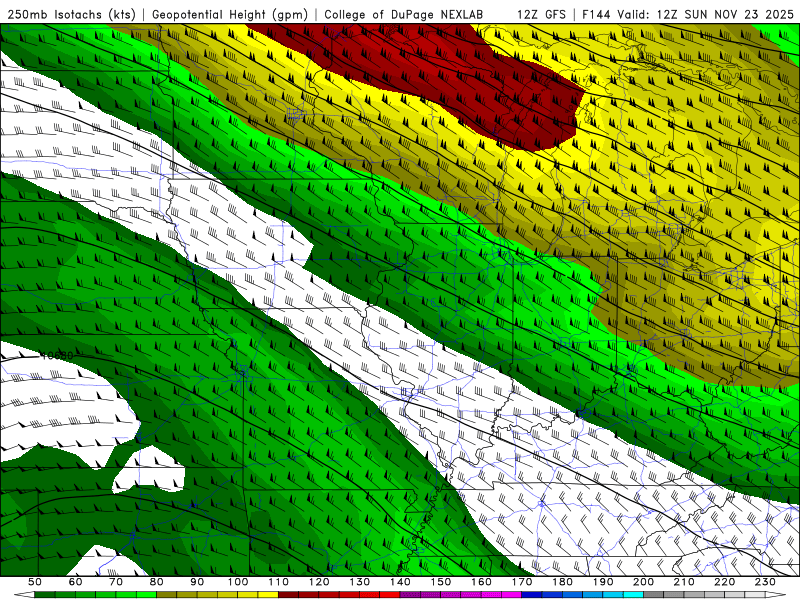Click the bright yellow legend swatch left of 110

268,595
